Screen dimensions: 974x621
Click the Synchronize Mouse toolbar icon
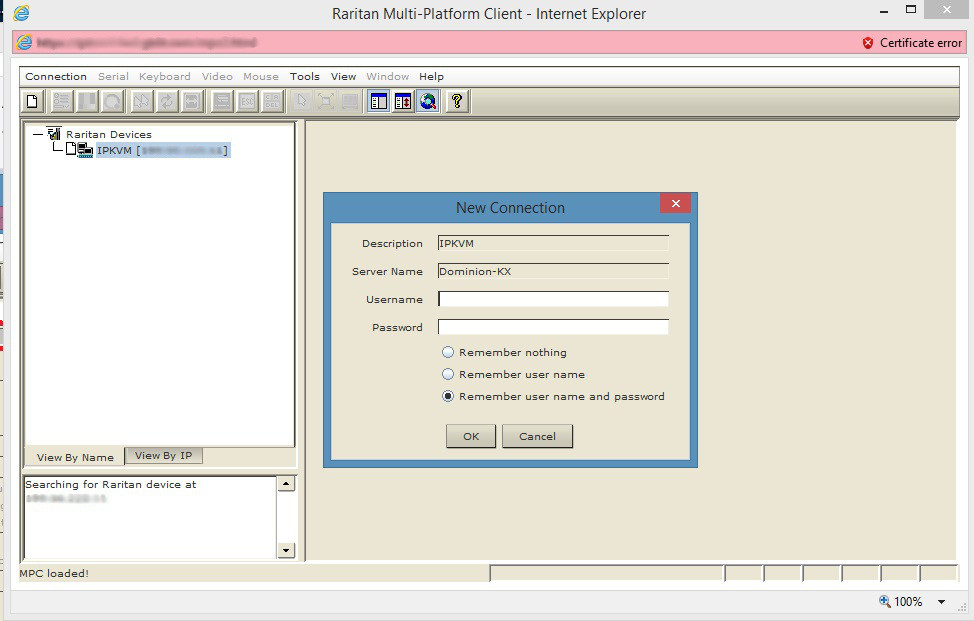(x=142, y=101)
